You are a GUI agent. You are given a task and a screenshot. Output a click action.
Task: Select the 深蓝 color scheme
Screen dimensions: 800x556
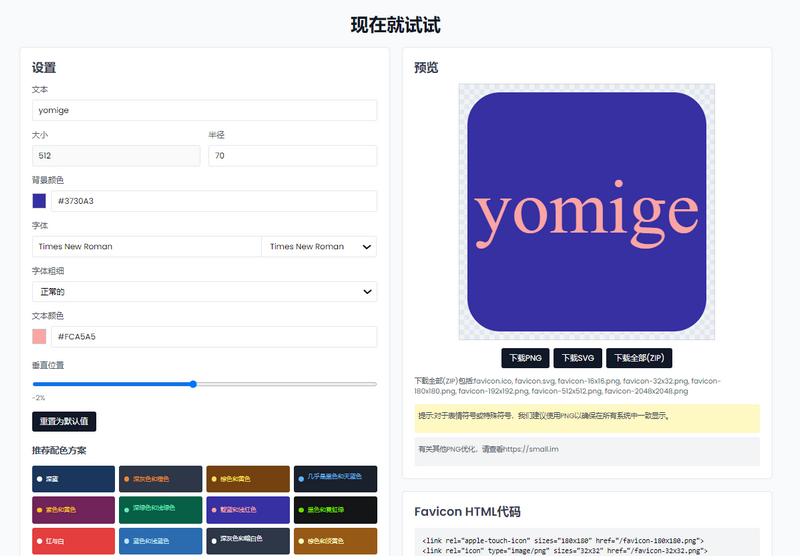(73, 479)
